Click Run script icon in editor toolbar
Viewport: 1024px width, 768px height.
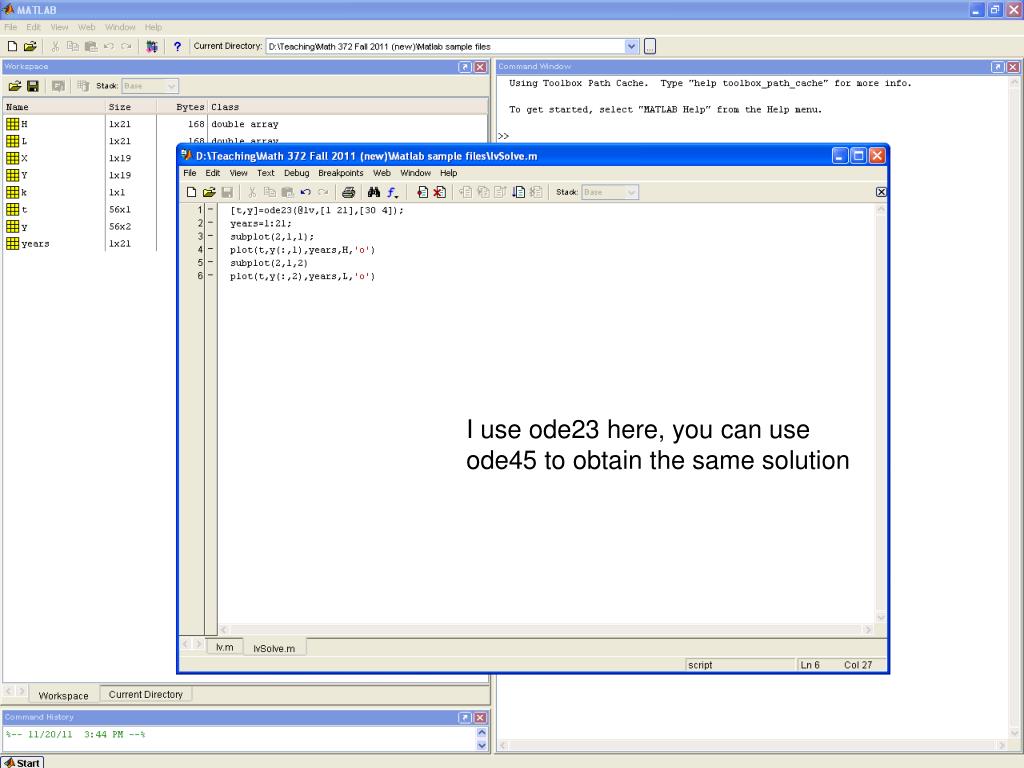coord(519,192)
